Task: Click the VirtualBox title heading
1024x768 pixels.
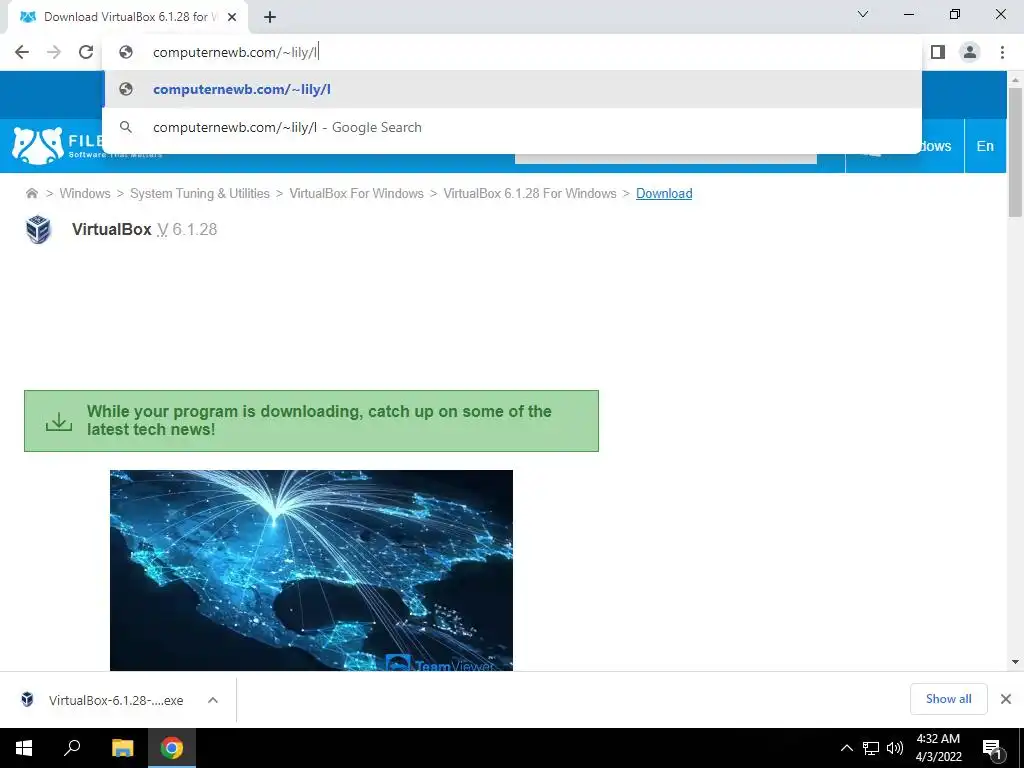Action: pyautogui.click(x=112, y=229)
